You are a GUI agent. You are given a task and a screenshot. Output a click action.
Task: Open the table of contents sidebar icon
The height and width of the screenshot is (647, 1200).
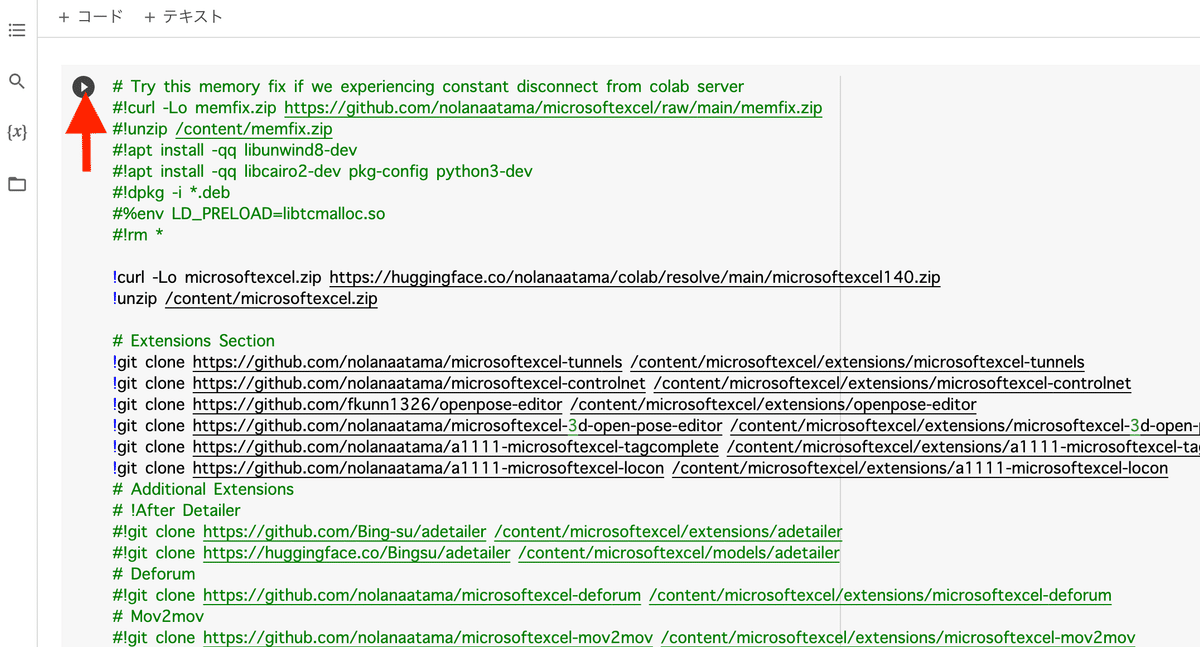(x=17, y=31)
